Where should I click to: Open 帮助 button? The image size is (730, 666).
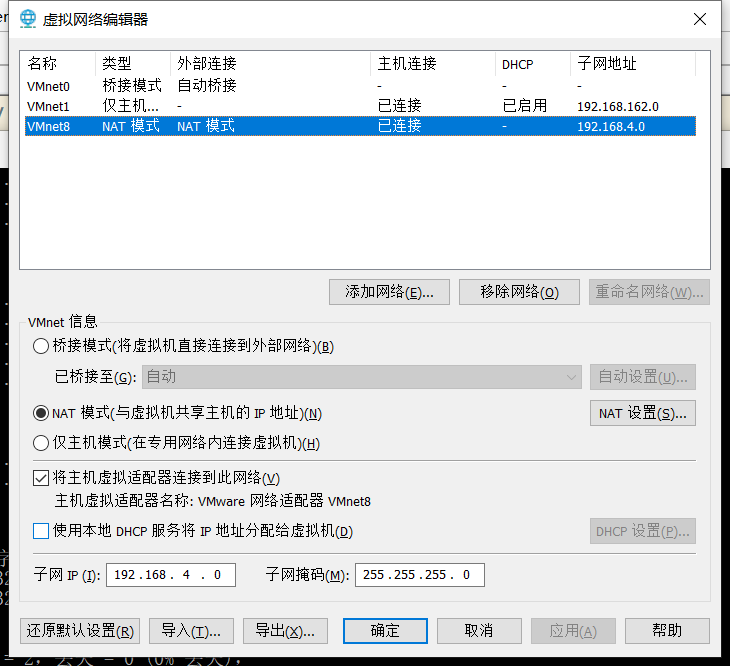coord(667,631)
